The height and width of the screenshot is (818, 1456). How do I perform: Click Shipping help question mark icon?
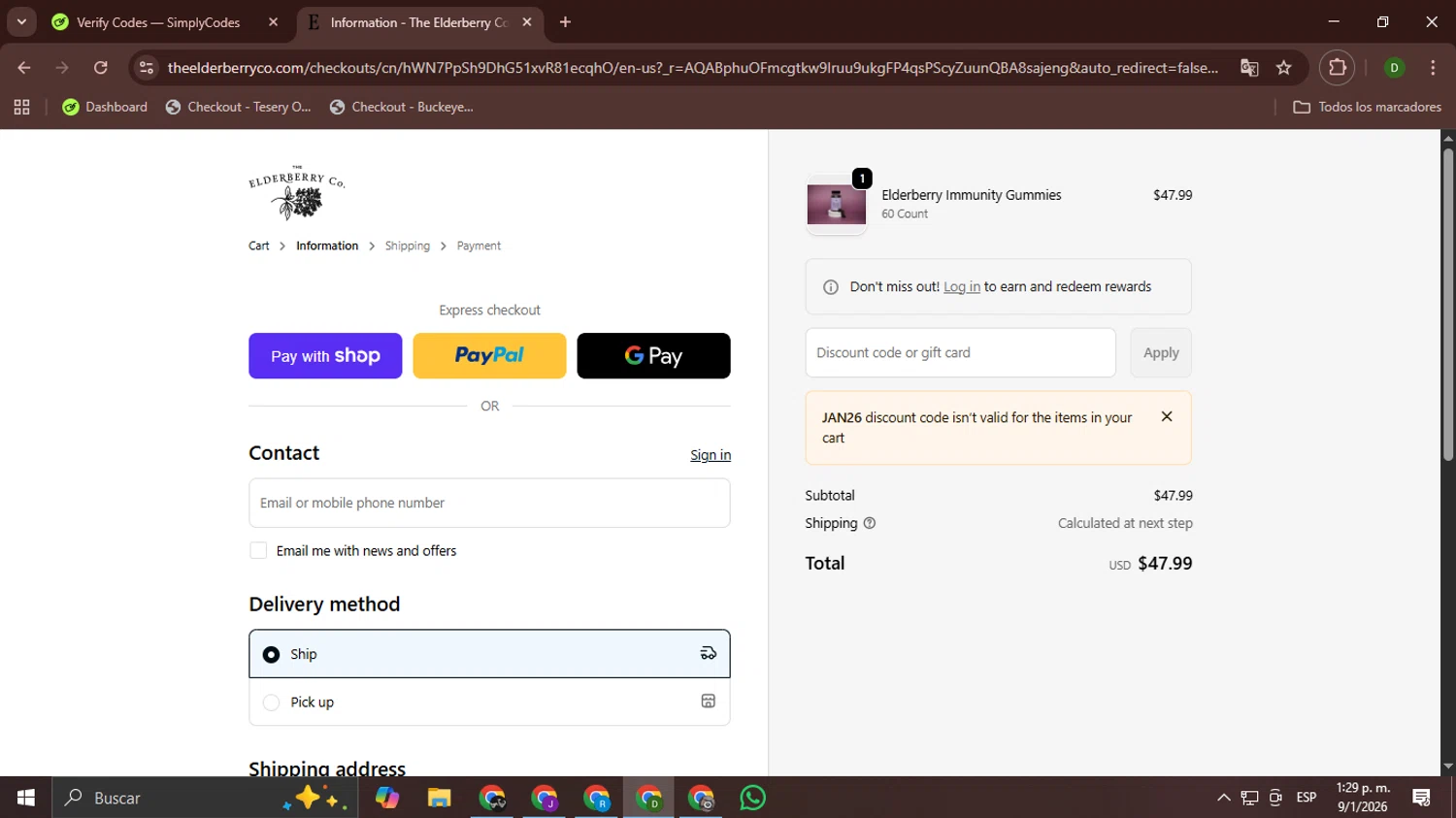click(x=870, y=523)
